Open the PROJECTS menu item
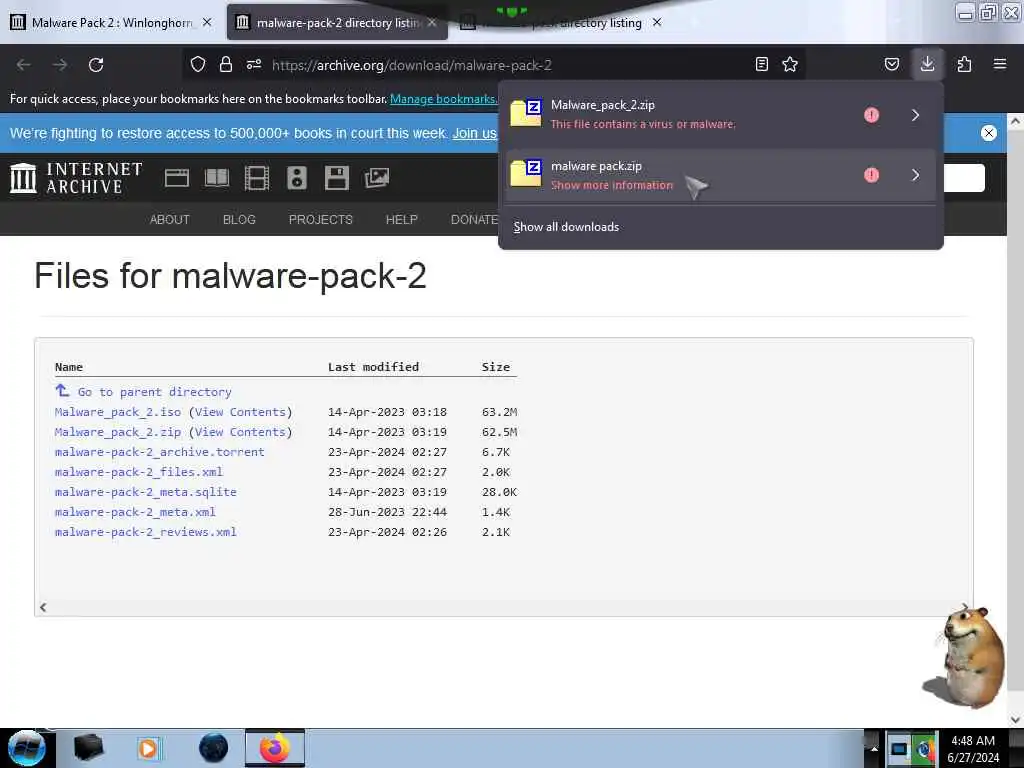The height and width of the screenshot is (768, 1024). [321, 219]
